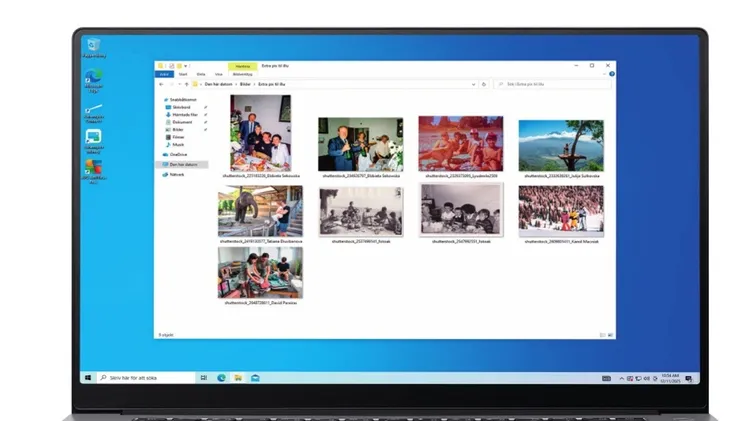Select the mountain landscape photo thumbnail
The image size is (750, 421).
pyautogui.click(x=560, y=145)
